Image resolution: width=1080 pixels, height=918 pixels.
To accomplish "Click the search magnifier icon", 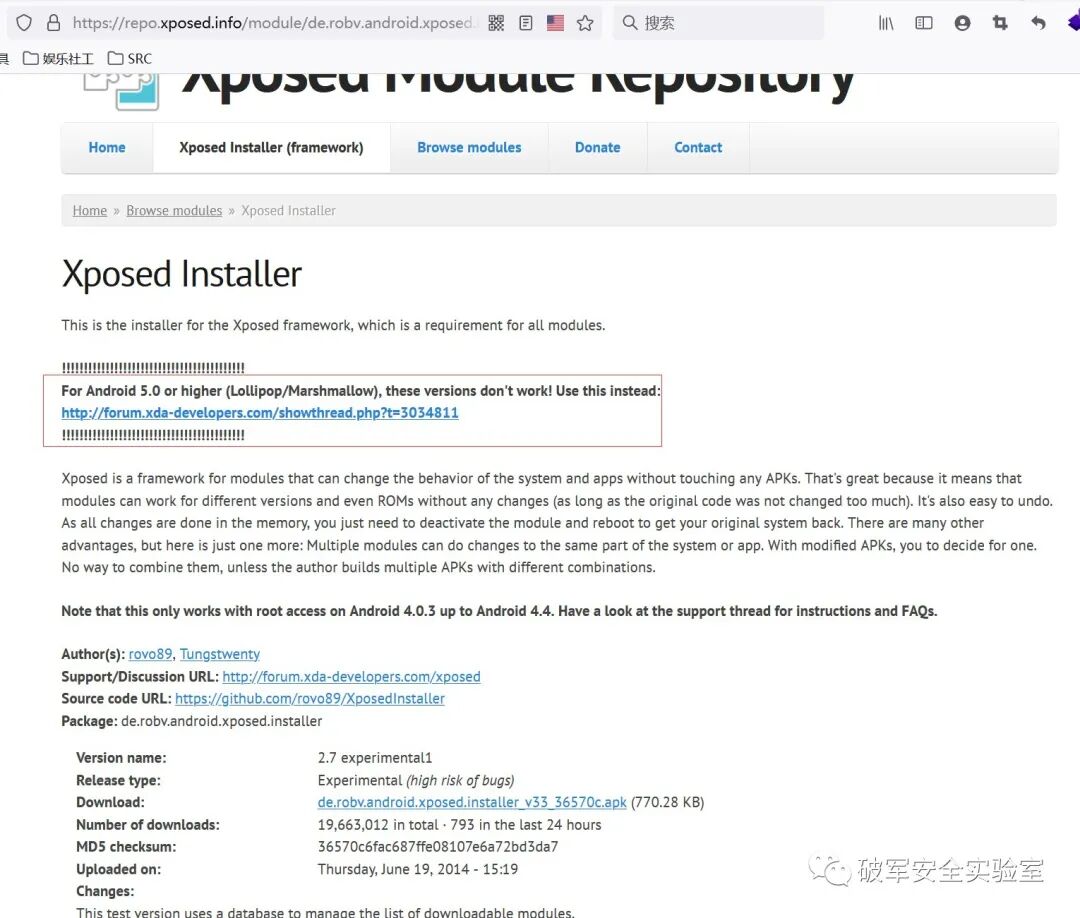I will (630, 23).
